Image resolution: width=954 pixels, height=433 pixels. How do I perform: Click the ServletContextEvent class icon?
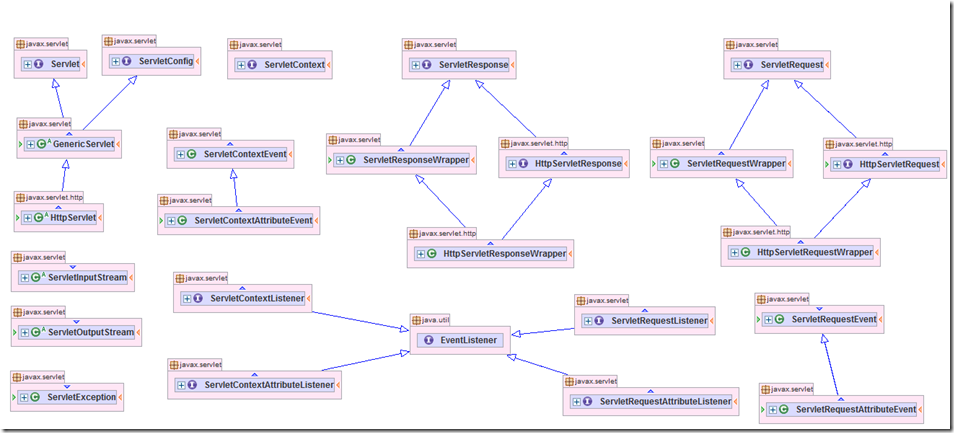point(192,154)
